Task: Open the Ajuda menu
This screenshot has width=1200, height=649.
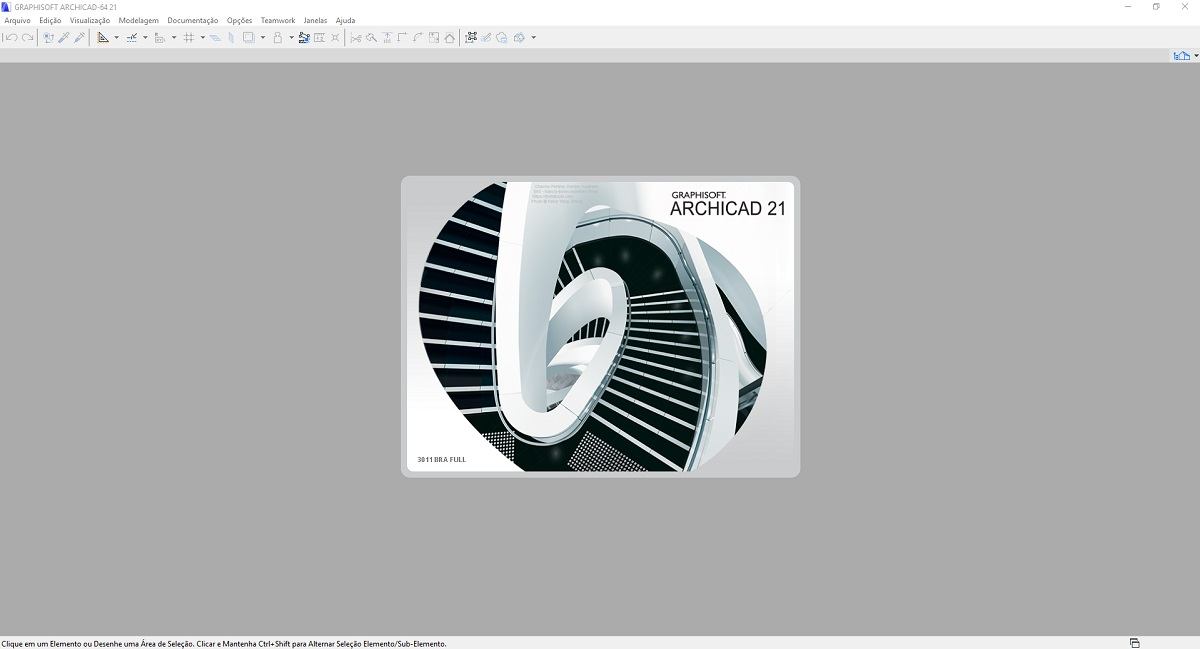Action: click(x=345, y=20)
